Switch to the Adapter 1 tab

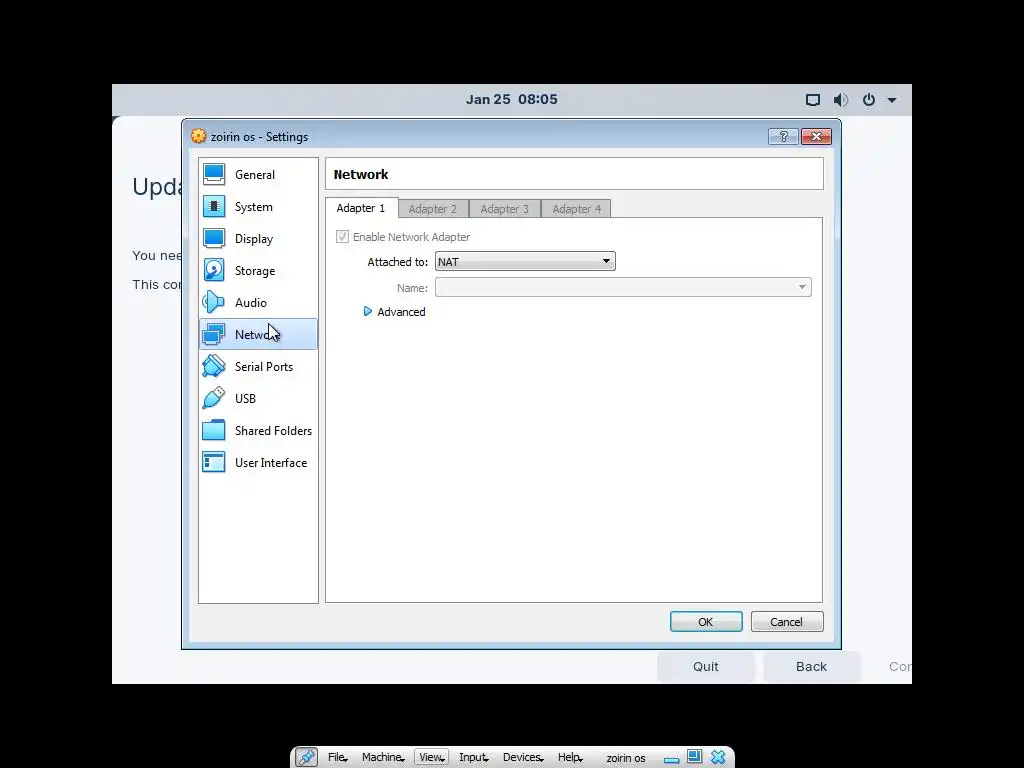click(361, 208)
